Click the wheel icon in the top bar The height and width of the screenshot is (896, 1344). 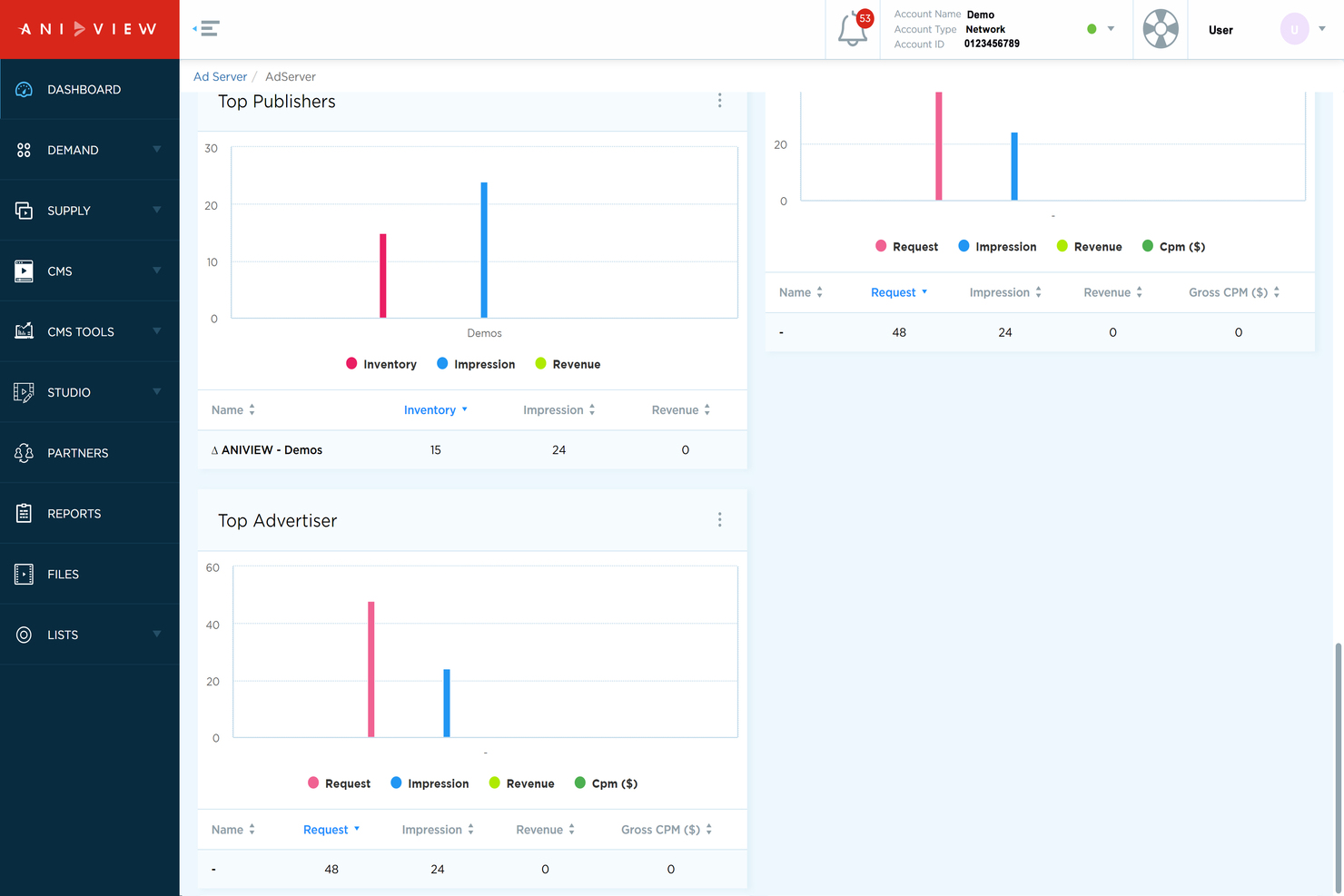(1160, 28)
